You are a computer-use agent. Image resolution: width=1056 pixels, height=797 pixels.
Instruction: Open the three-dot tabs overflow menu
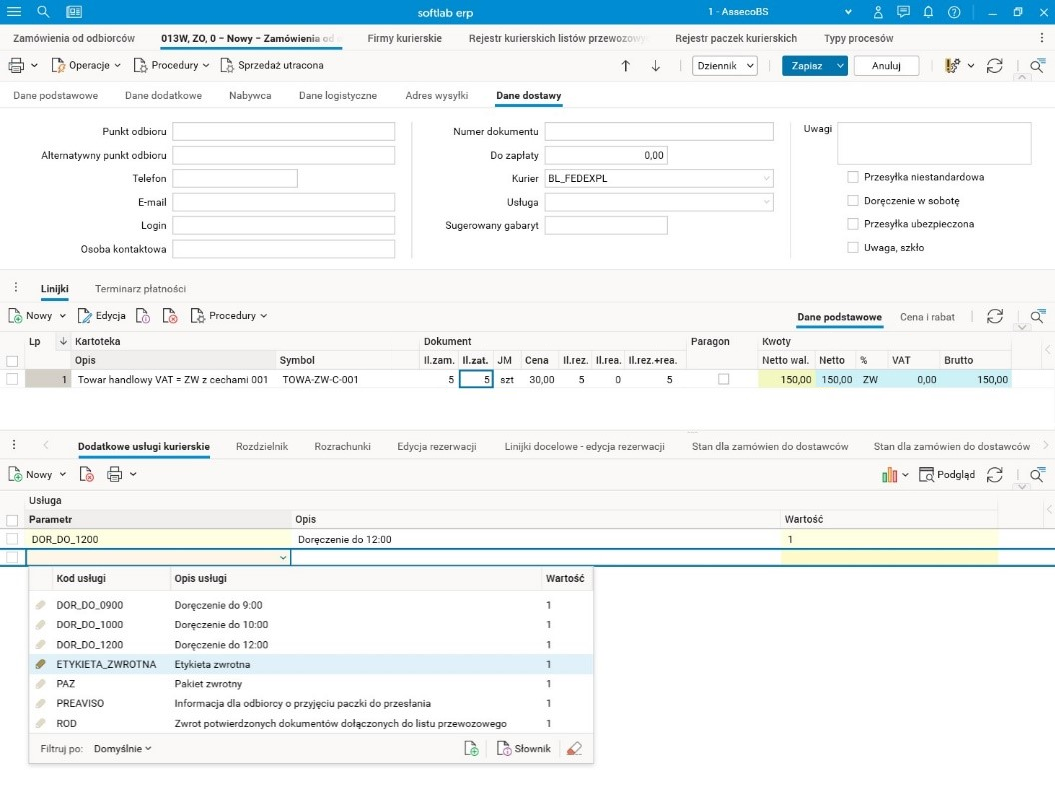(x=1043, y=38)
